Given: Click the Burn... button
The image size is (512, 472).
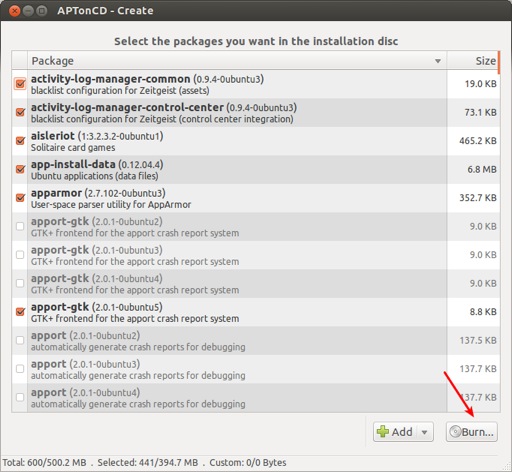Looking at the screenshot, I should [x=472, y=432].
